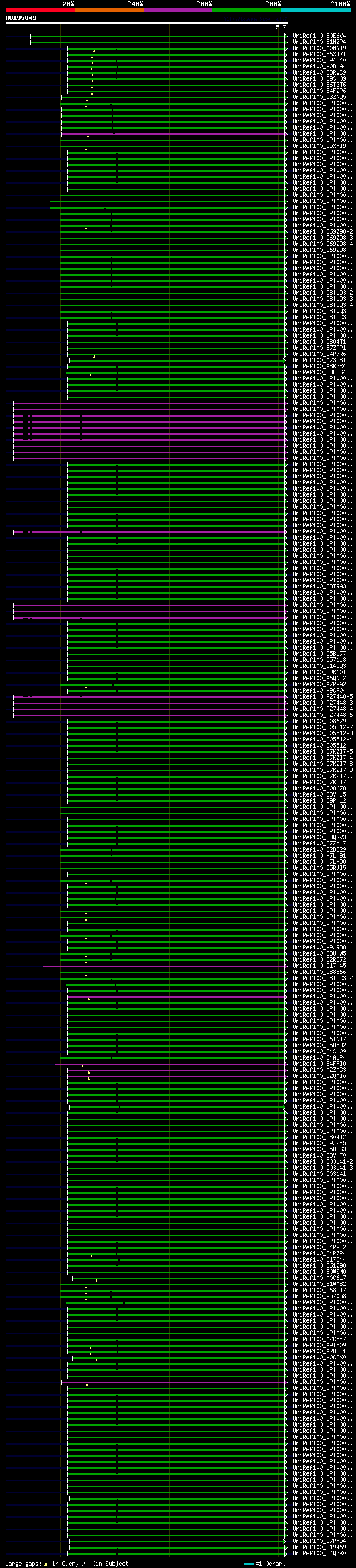Select the UniRef100_Q8LIG4 label
Screen dimensions: 356x1568
pyautogui.click(x=319, y=372)
